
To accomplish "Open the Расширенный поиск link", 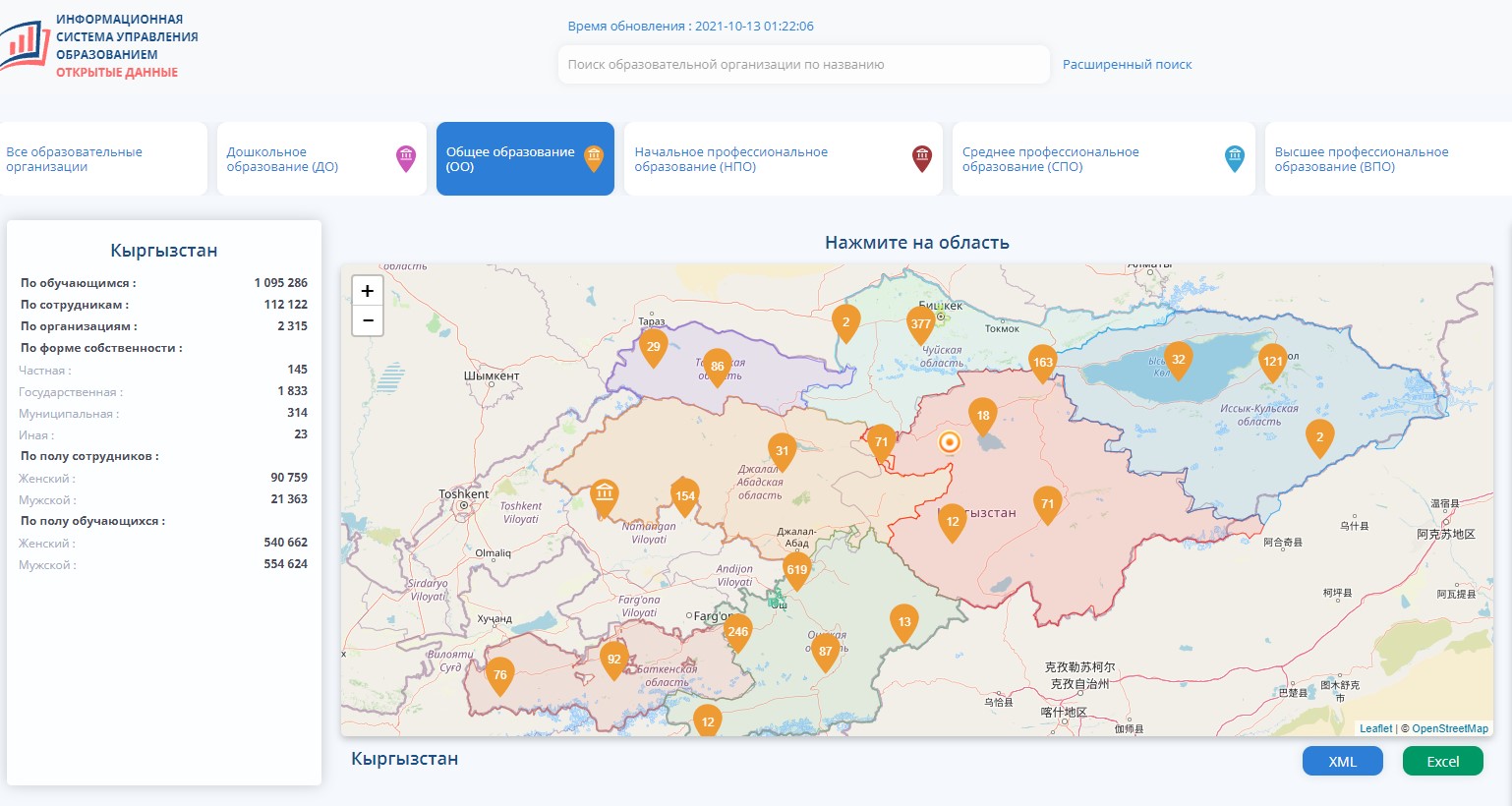I will (x=1127, y=65).
